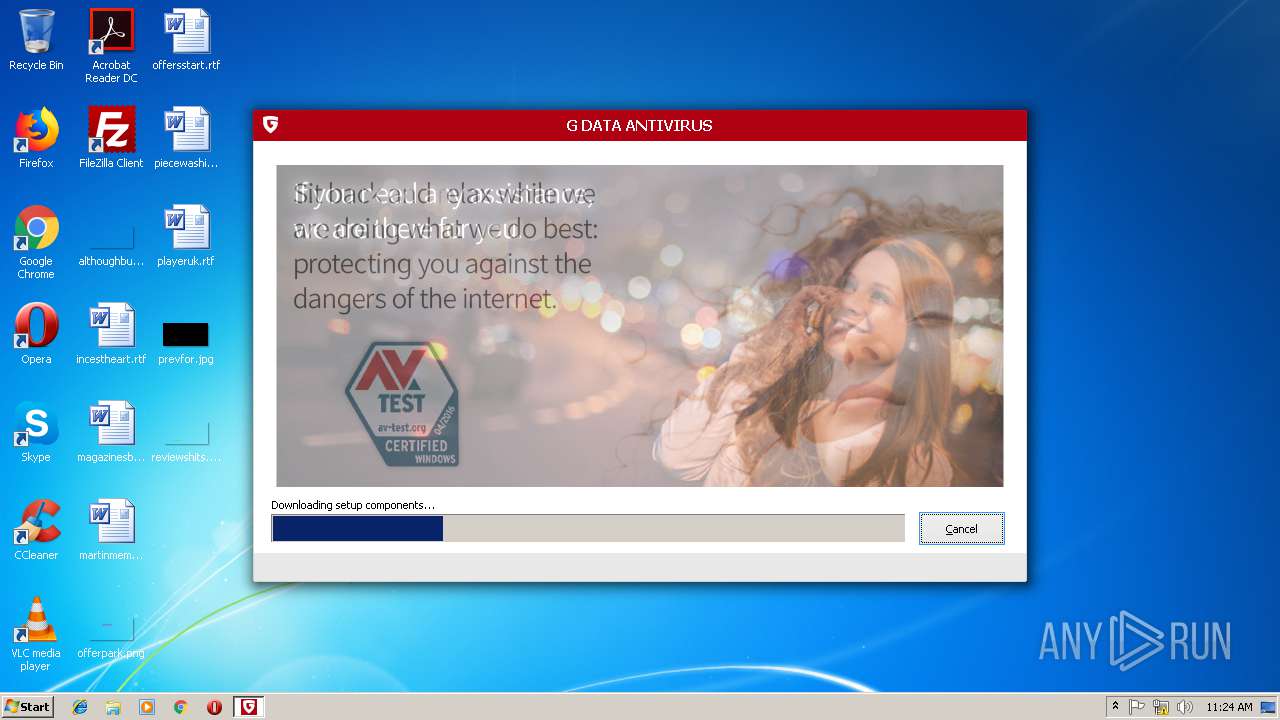Select the prevfor.jpg image file

point(186,343)
